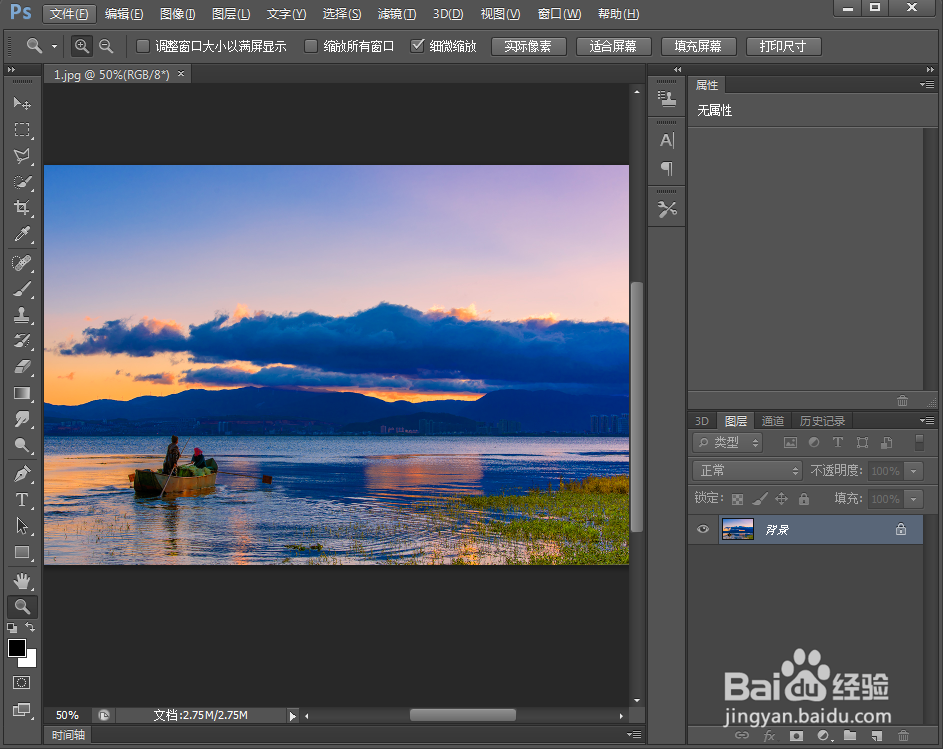The width and height of the screenshot is (943, 749).
Task: Open the Character panel icon
Action: pos(666,140)
